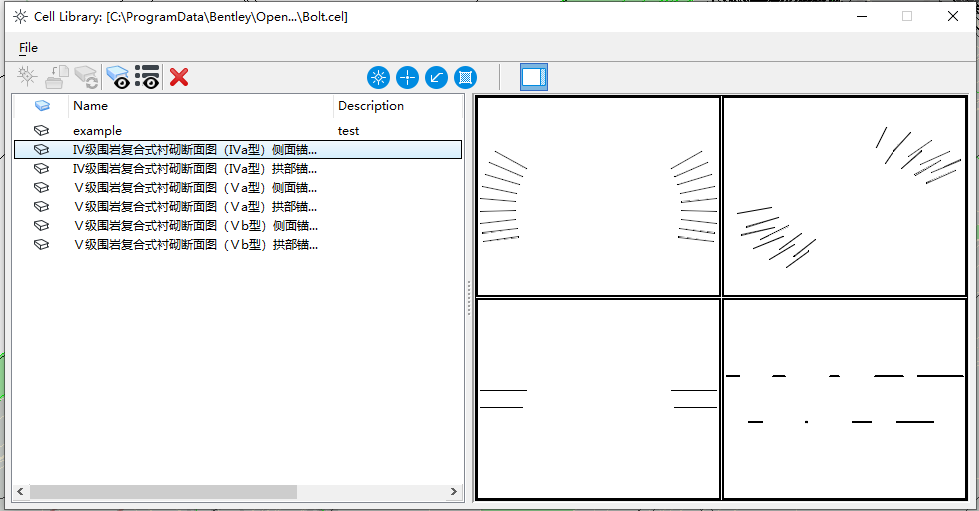Click the bottom-left preview view pane

[x=598, y=398]
